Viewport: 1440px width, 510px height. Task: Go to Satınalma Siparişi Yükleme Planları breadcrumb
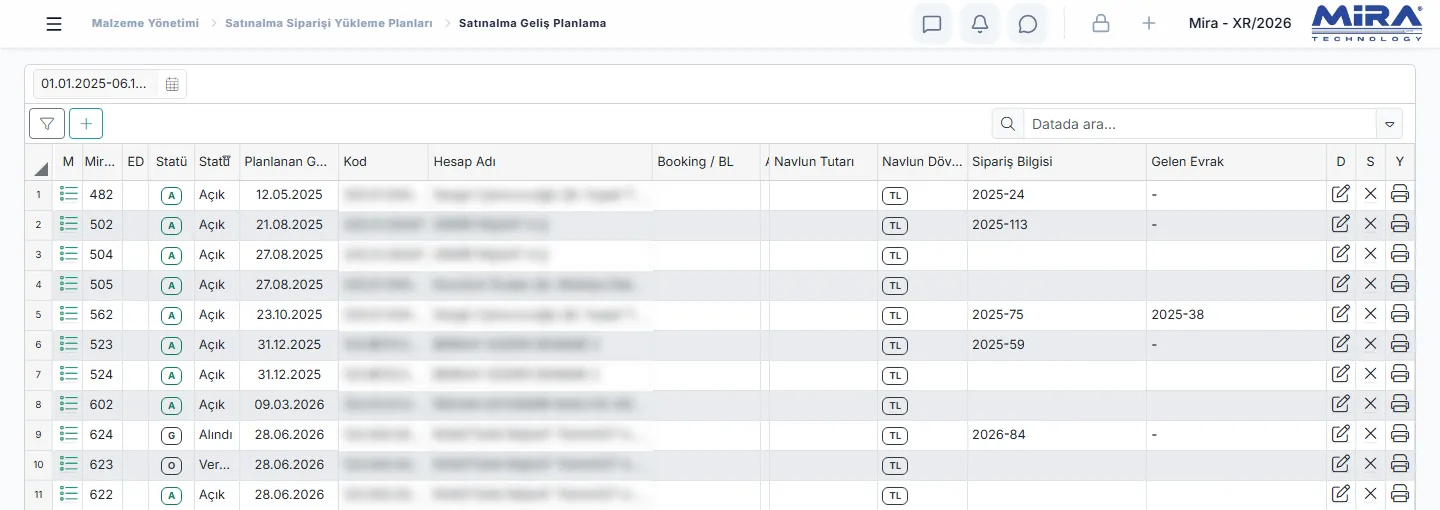[329, 23]
